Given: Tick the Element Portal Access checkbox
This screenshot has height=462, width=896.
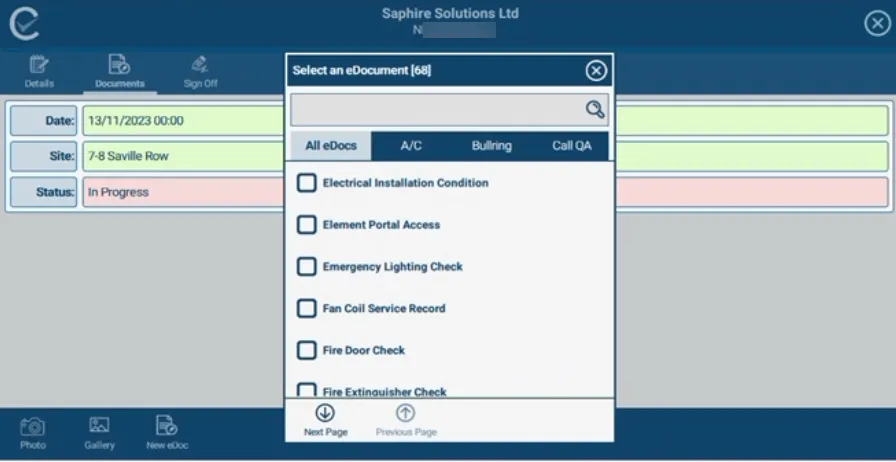Looking at the screenshot, I should (x=307, y=225).
